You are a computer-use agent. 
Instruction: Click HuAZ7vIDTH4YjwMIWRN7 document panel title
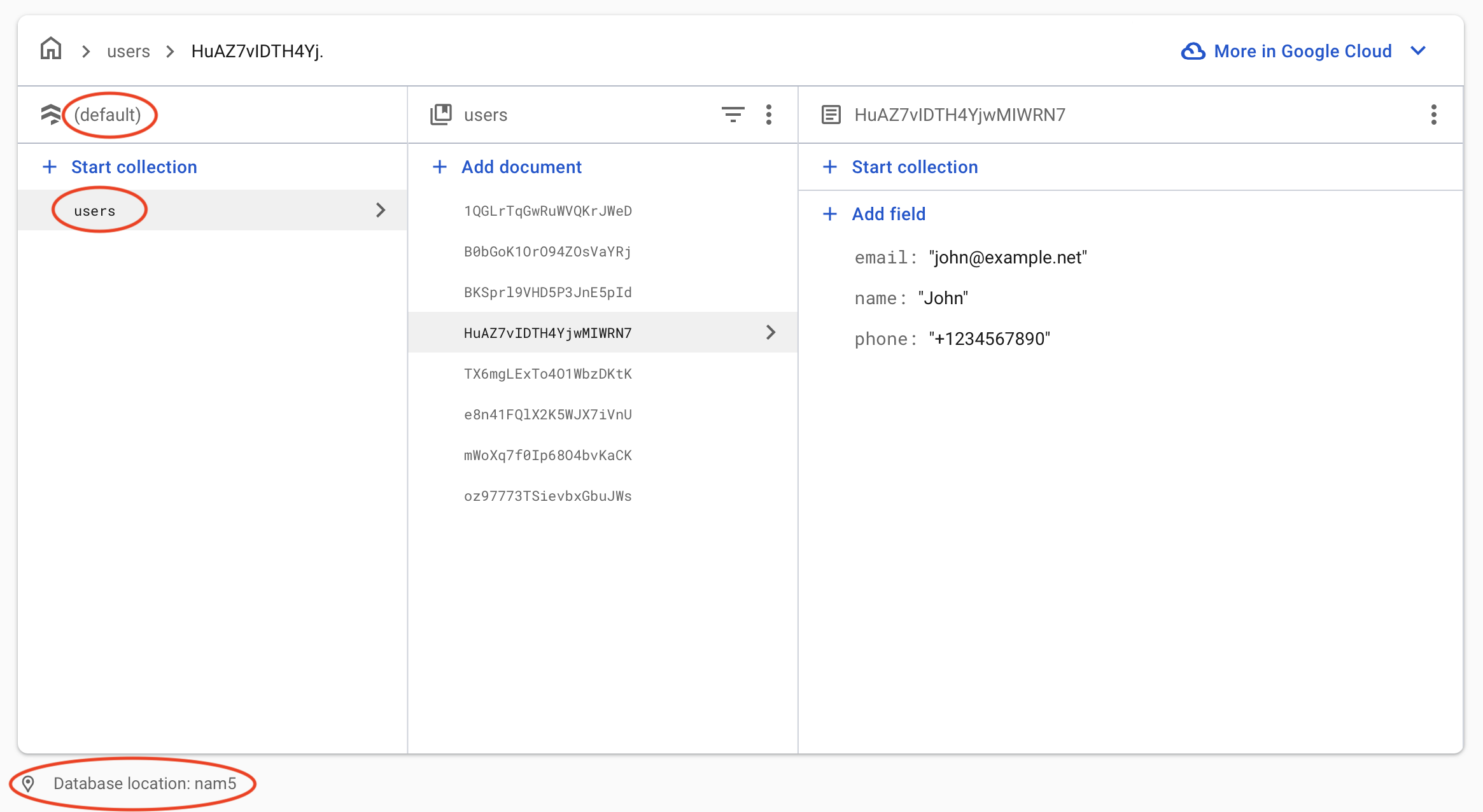[960, 115]
